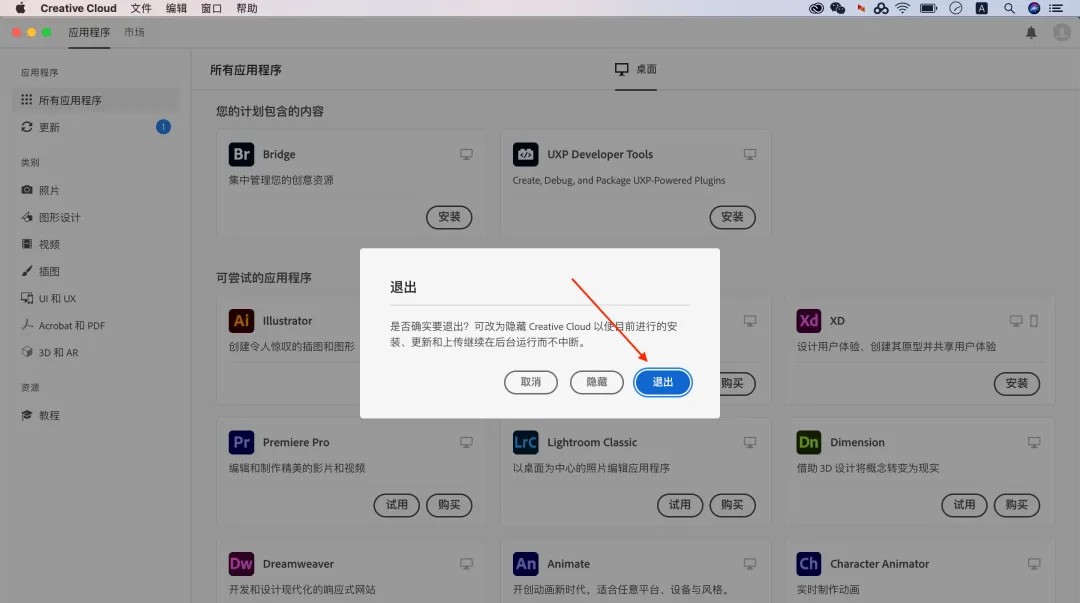Click 取消 to dismiss the quit dialog
This screenshot has height=603, width=1080.
click(x=530, y=382)
